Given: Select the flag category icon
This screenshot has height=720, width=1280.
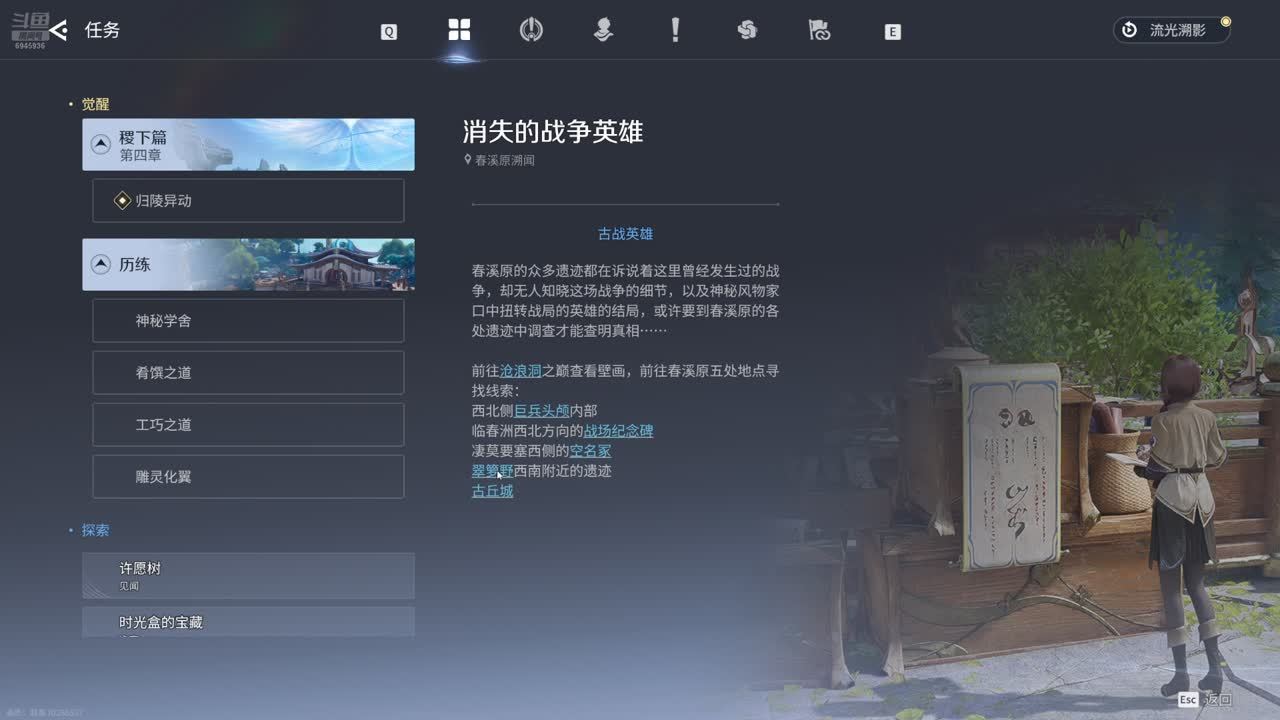Looking at the screenshot, I should [819, 30].
